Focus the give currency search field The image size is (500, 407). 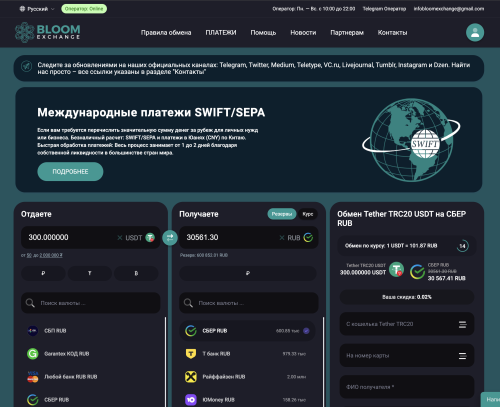91,303
